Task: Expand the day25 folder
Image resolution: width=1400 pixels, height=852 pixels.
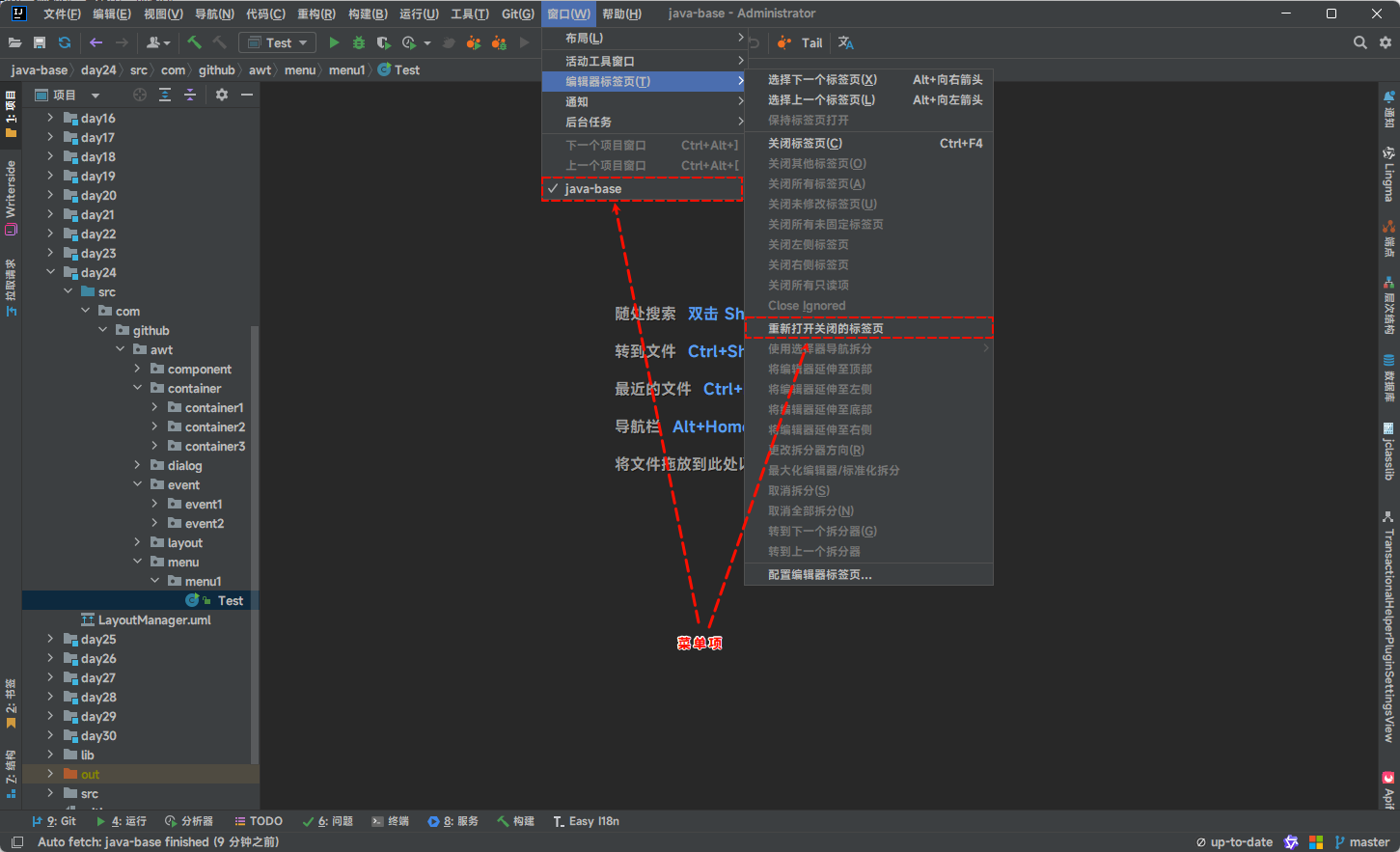Action: point(50,639)
